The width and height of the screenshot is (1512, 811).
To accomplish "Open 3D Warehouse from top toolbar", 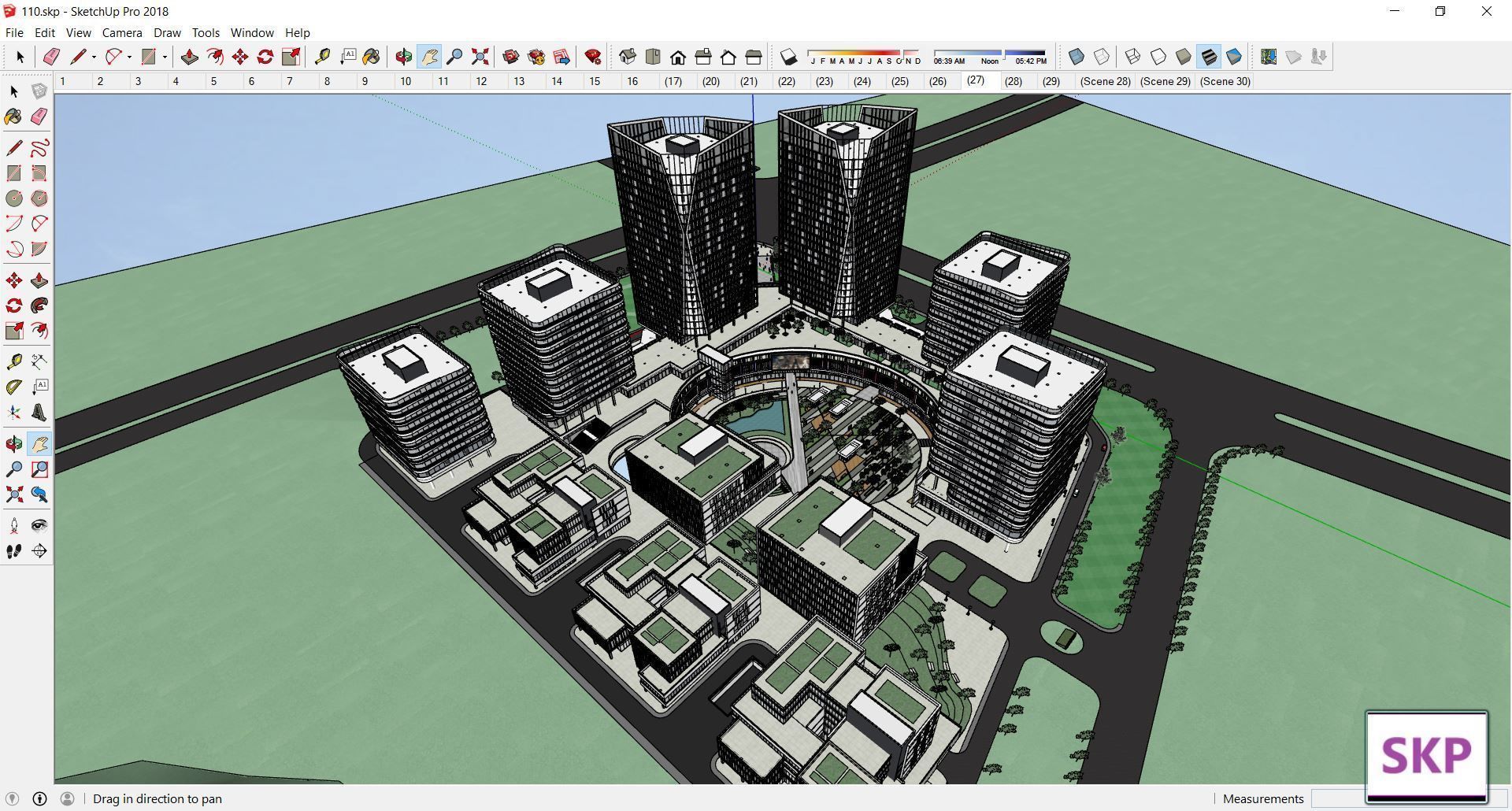I will coord(510,57).
